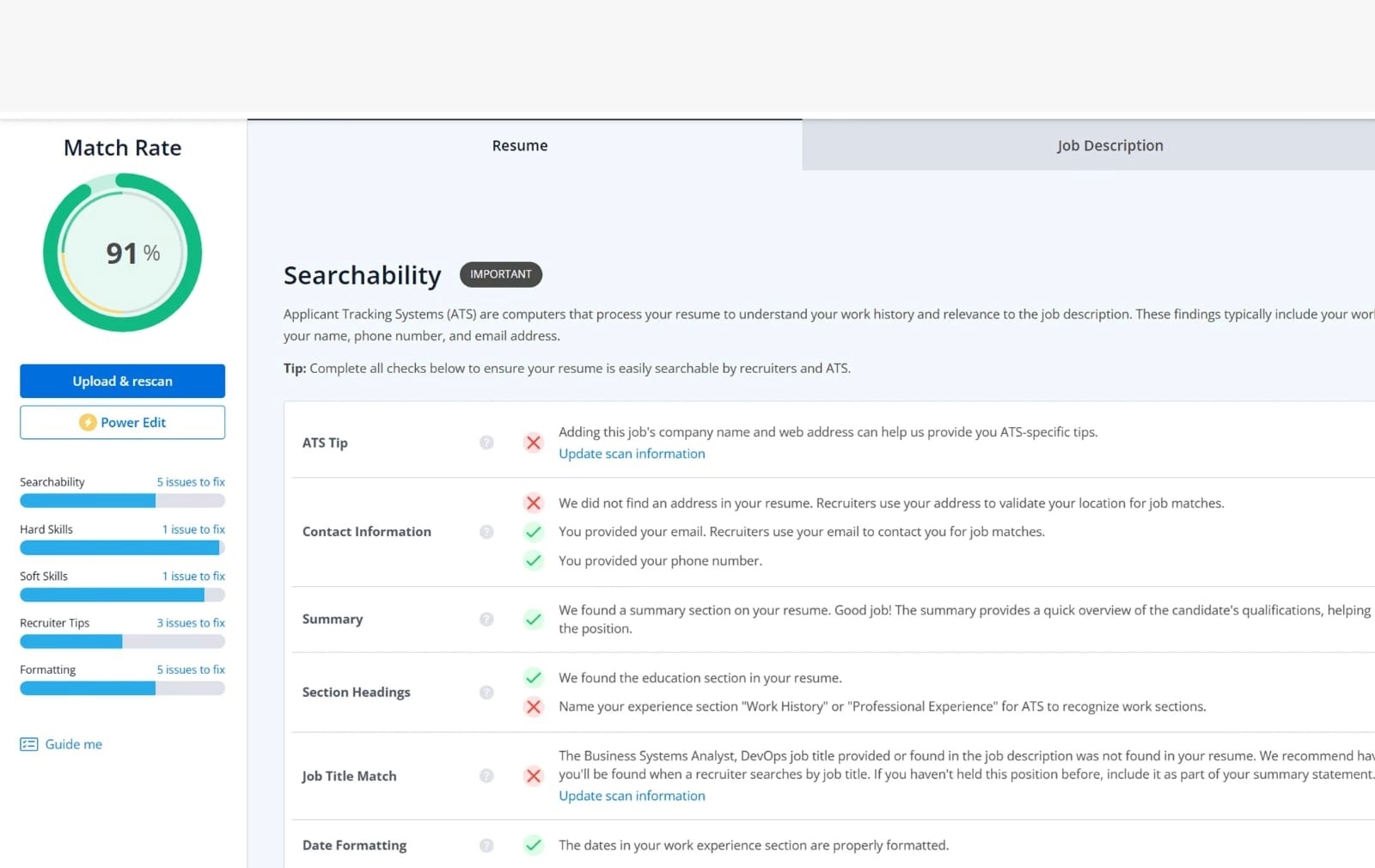Open Power Edit mode
The width and height of the screenshot is (1375, 868).
click(123, 423)
